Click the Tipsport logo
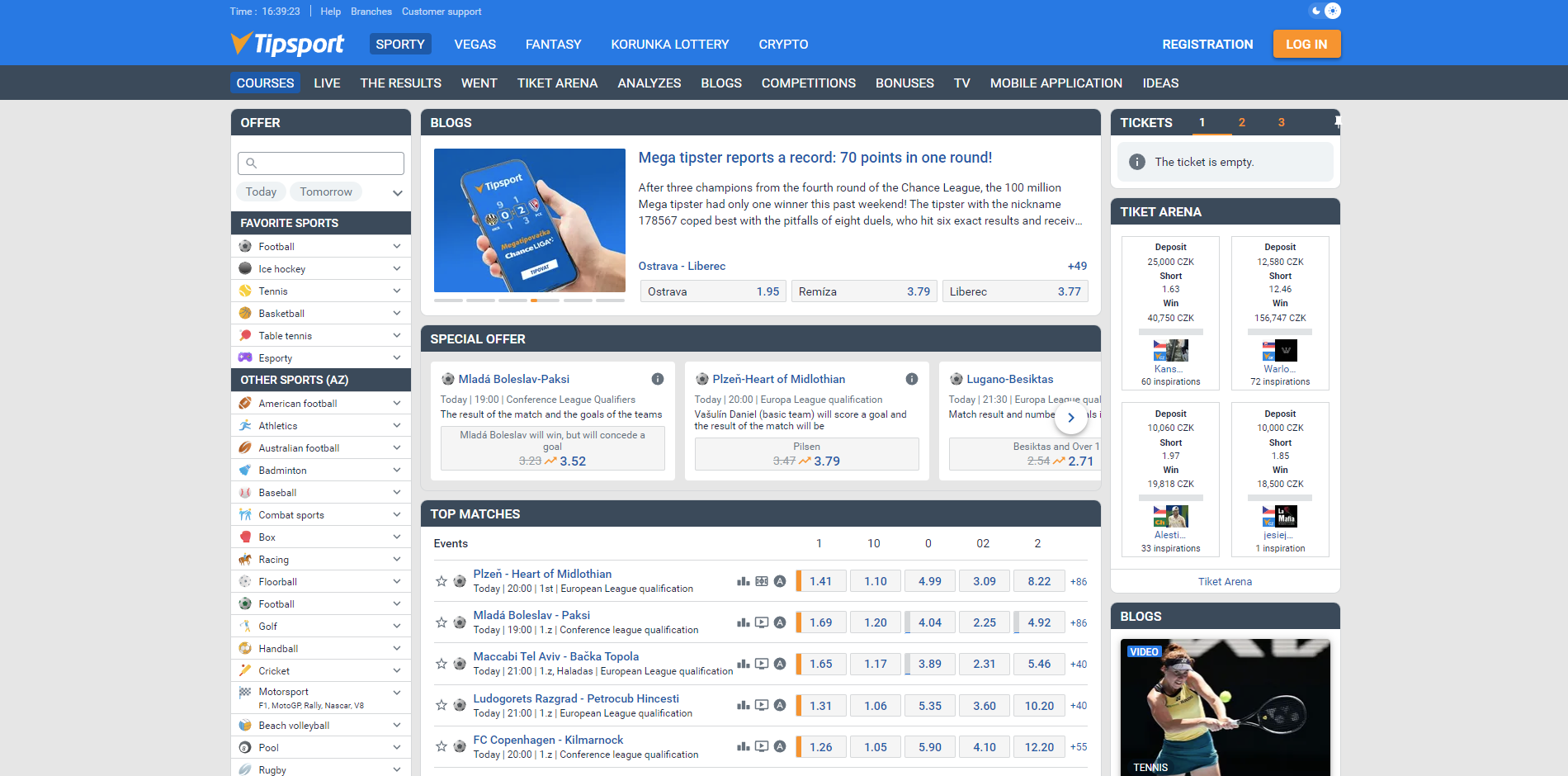Image resolution: width=1568 pixels, height=776 pixels. [287, 44]
